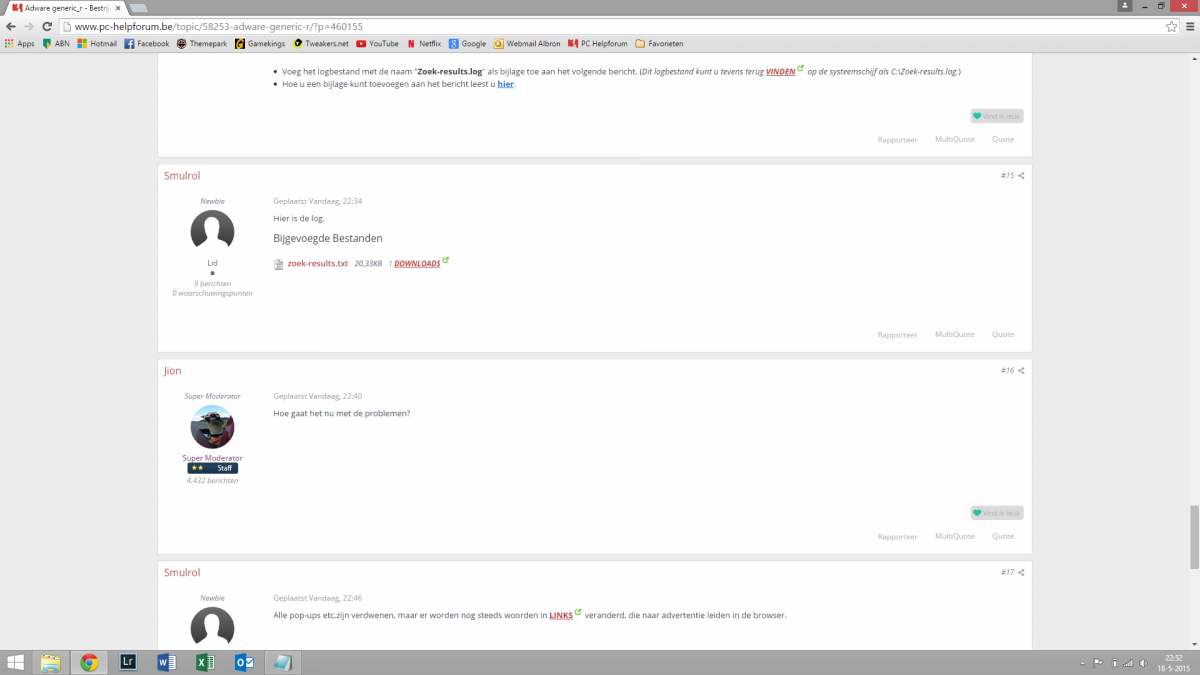The height and width of the screenshot is (675, 1200).
Task: Click the share icon beside post #16
Action: (1021, 371)
